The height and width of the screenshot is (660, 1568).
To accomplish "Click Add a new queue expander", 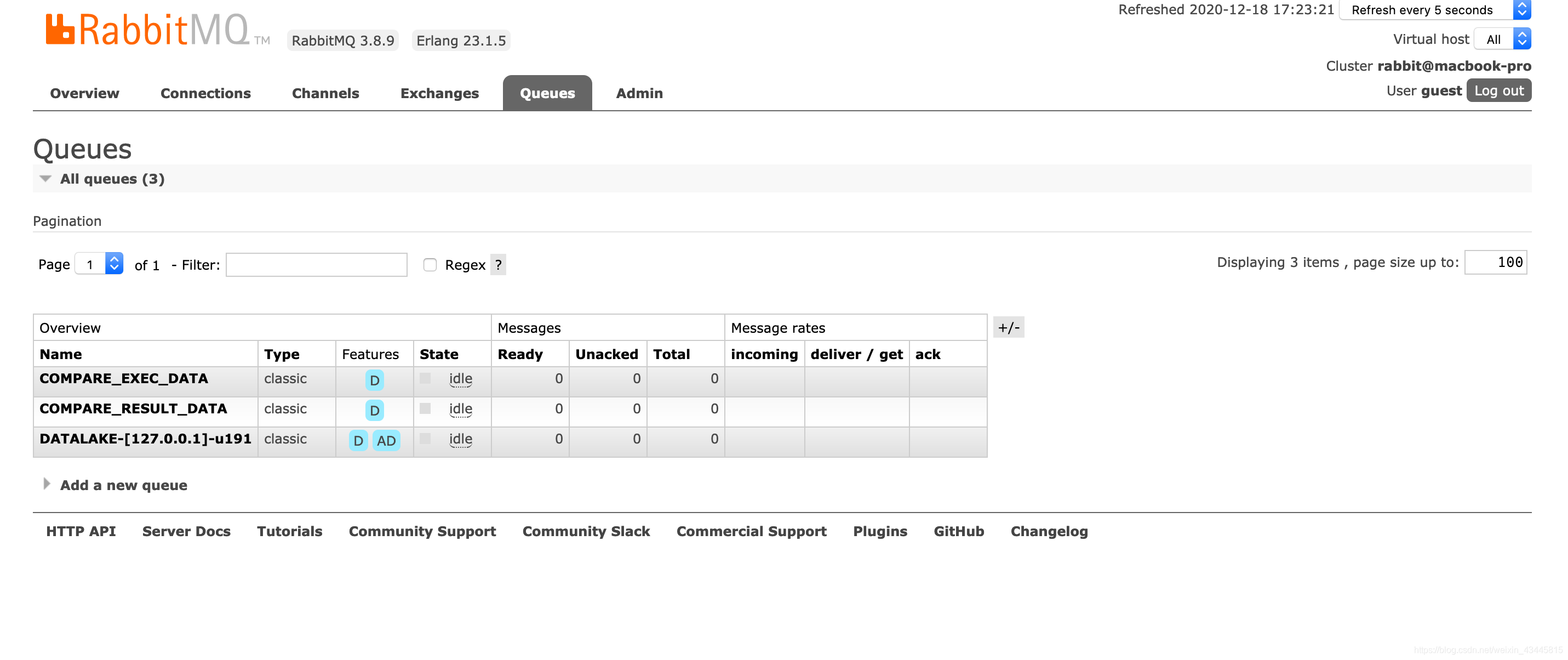I will click(x=45, y=485).
